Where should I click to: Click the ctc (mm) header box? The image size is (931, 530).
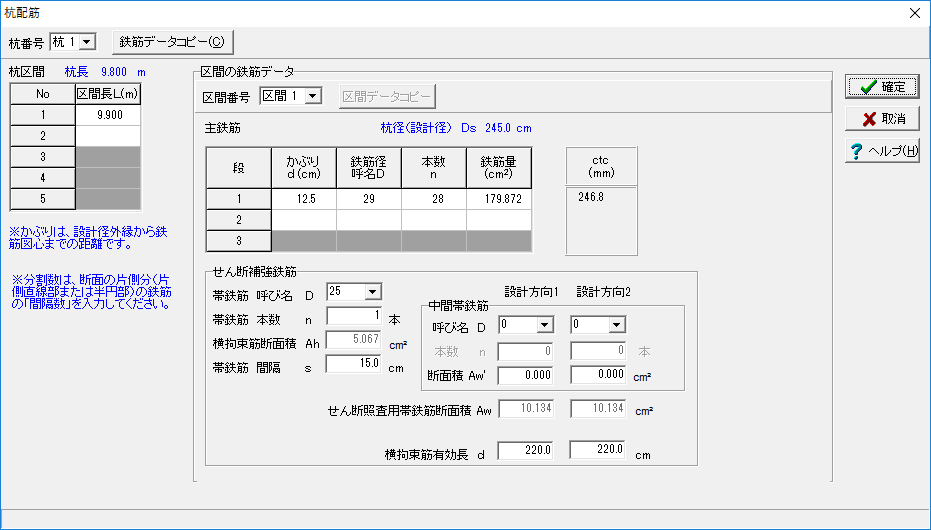(601, 167)
